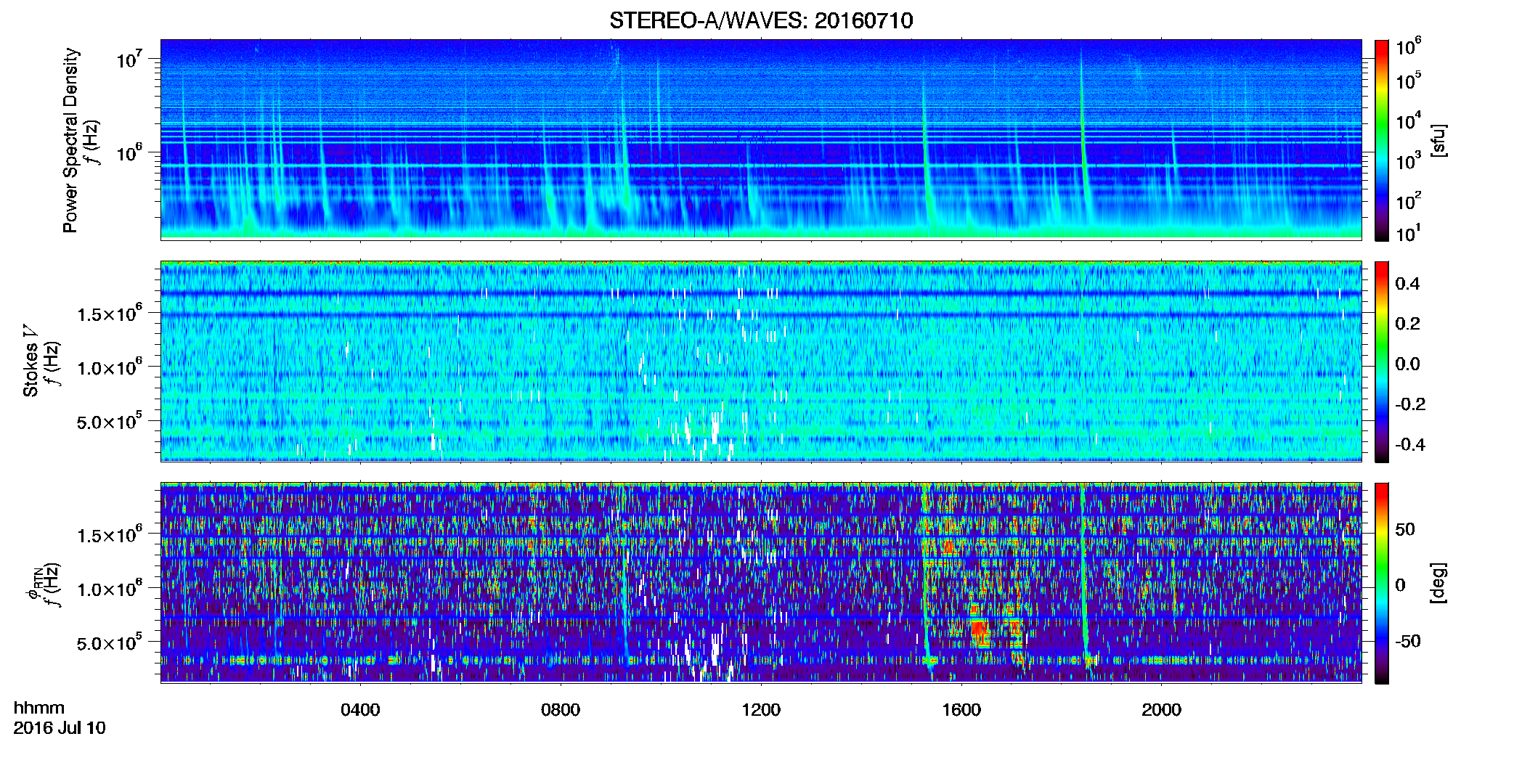Click the 0.0 tick on Stokes colorbar
This screenshot has height=784, width=1522.
(1407, 364)
